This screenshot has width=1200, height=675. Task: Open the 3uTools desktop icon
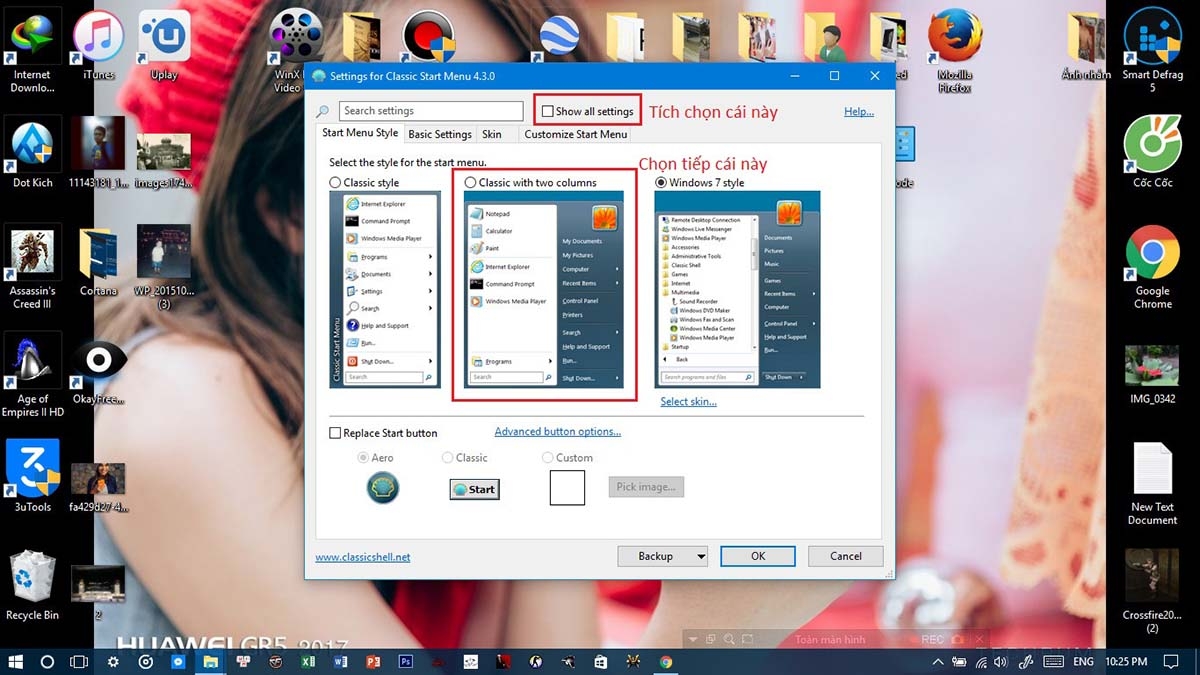coord(32,477)
